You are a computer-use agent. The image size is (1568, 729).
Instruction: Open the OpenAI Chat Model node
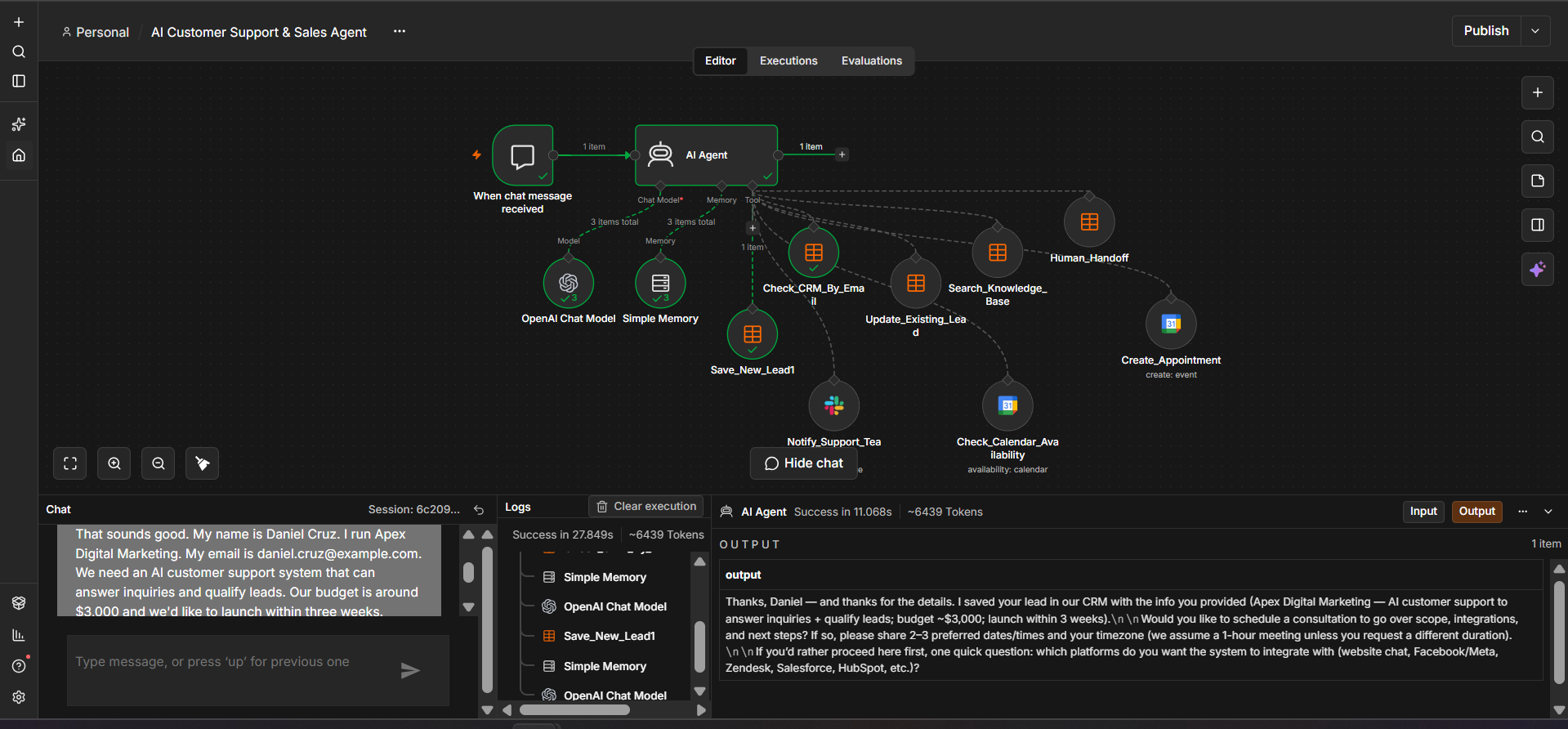pos(569,283)
